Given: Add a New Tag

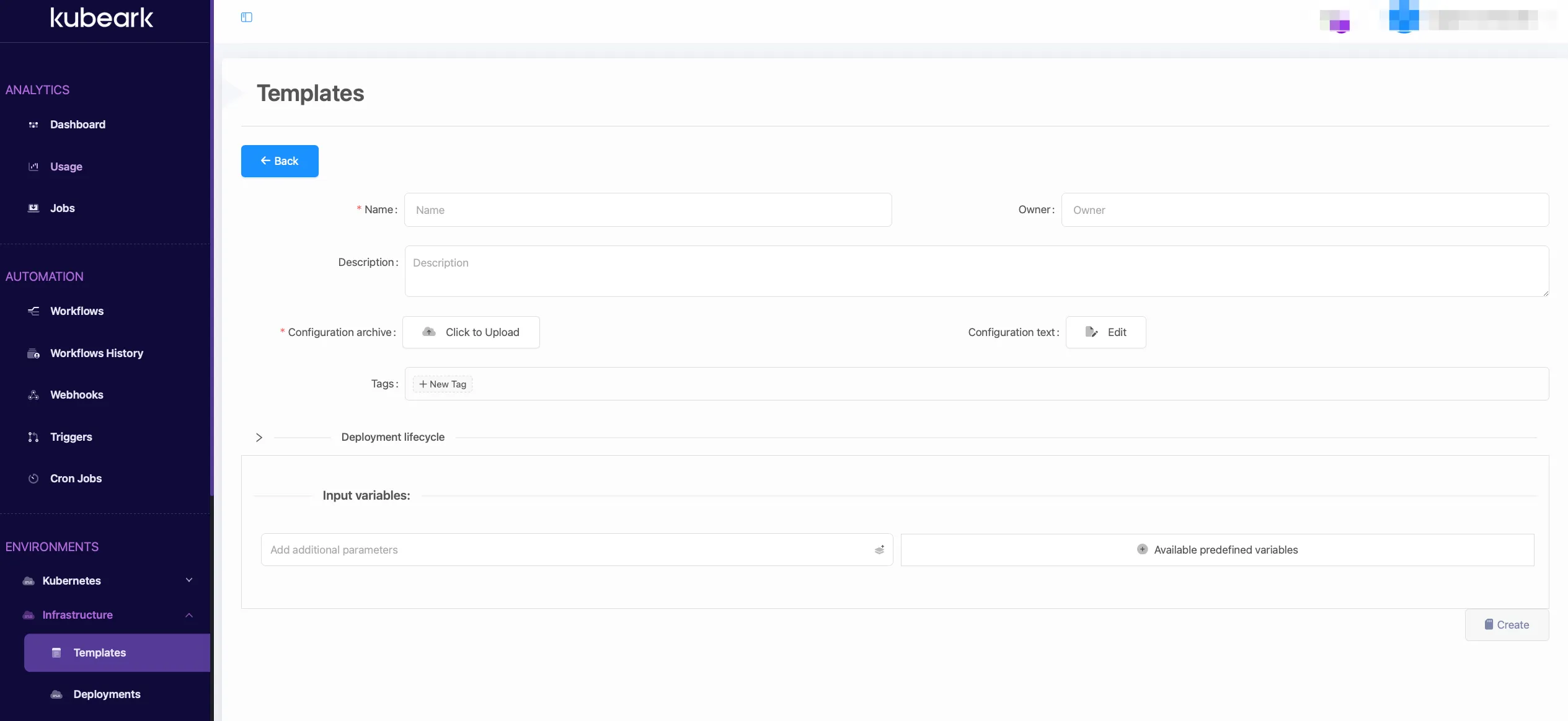Looking at the screenshot, I should coord(443,384).
